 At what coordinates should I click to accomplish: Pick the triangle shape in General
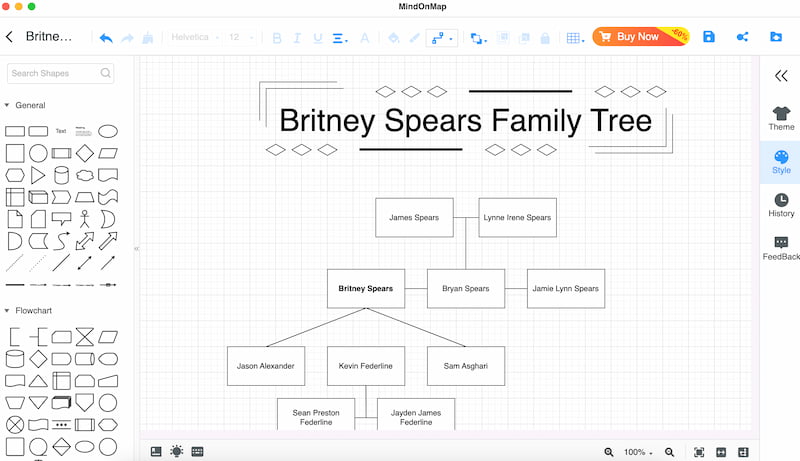coord(38,175)
